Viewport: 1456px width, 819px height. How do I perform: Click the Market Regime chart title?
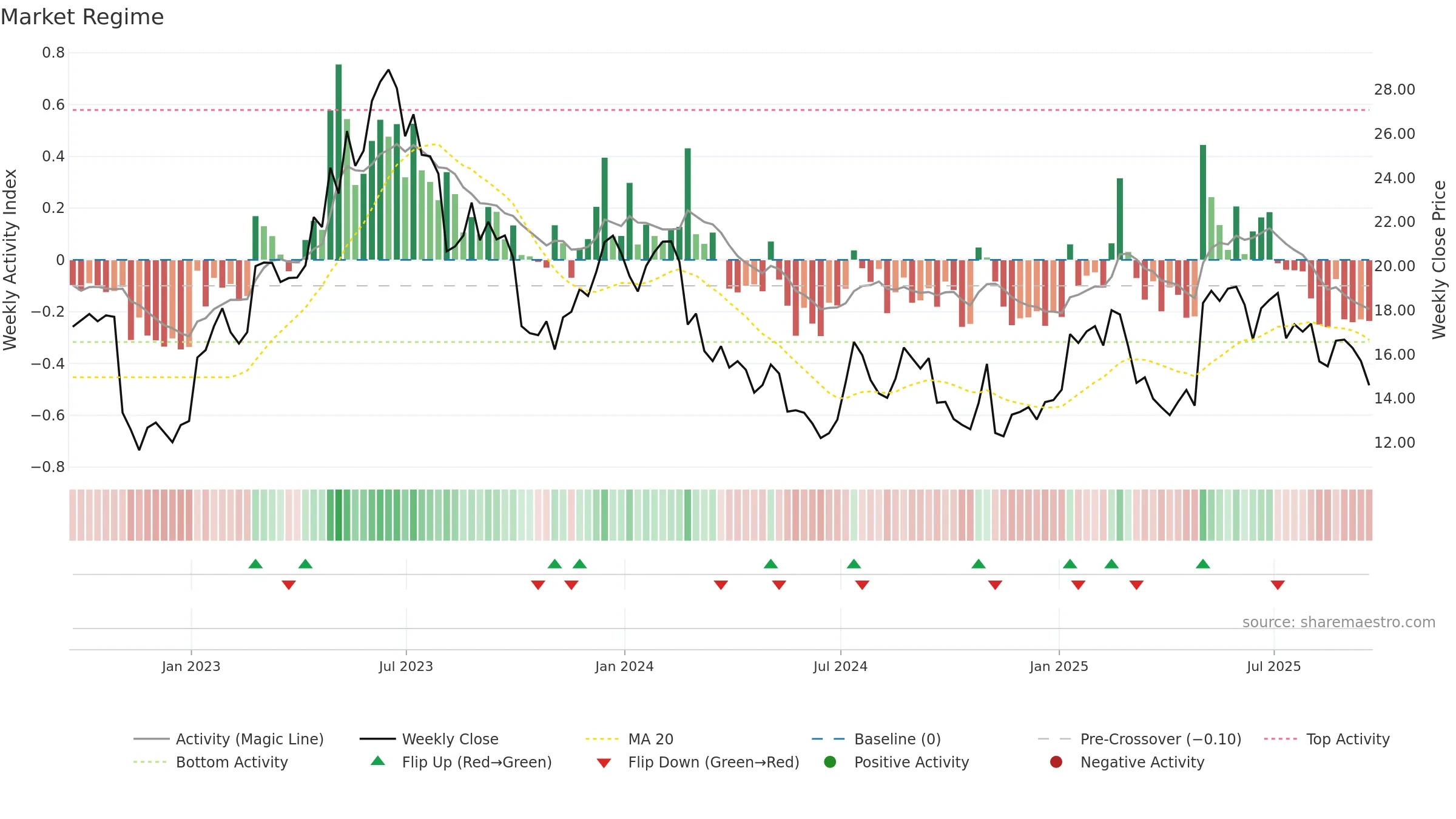83,17
